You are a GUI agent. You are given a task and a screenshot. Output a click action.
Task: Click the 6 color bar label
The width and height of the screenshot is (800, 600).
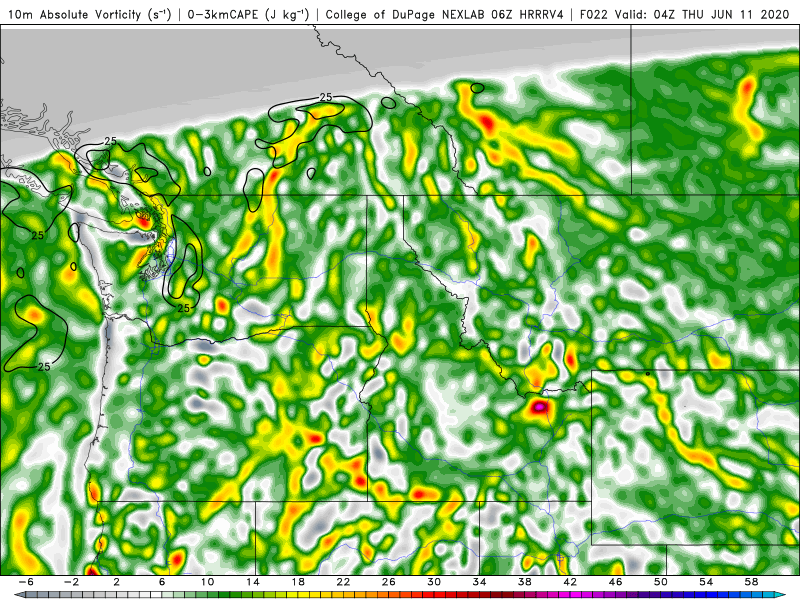[x=162, y=582]
